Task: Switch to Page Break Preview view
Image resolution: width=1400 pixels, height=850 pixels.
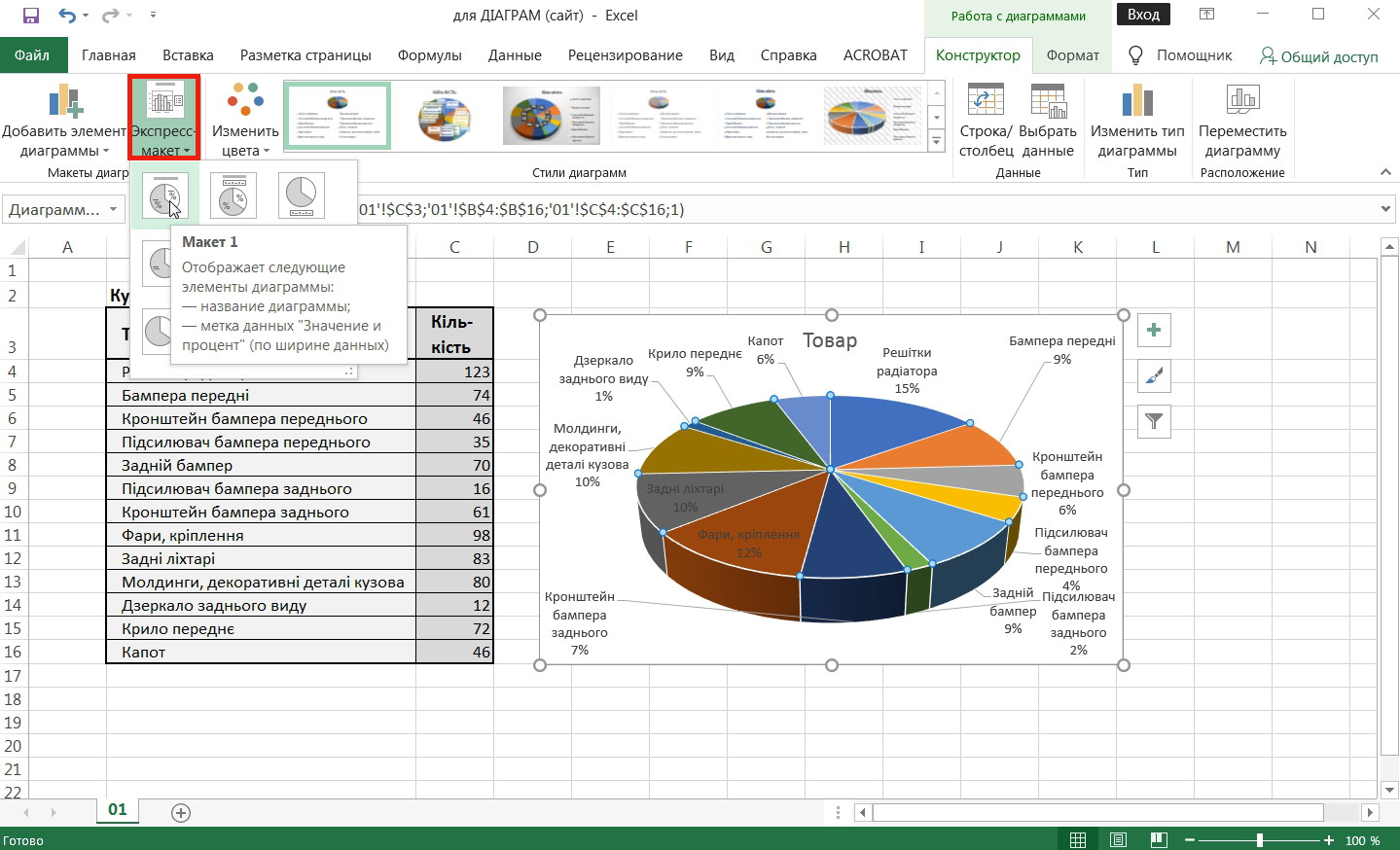Action: point(1158,840)
